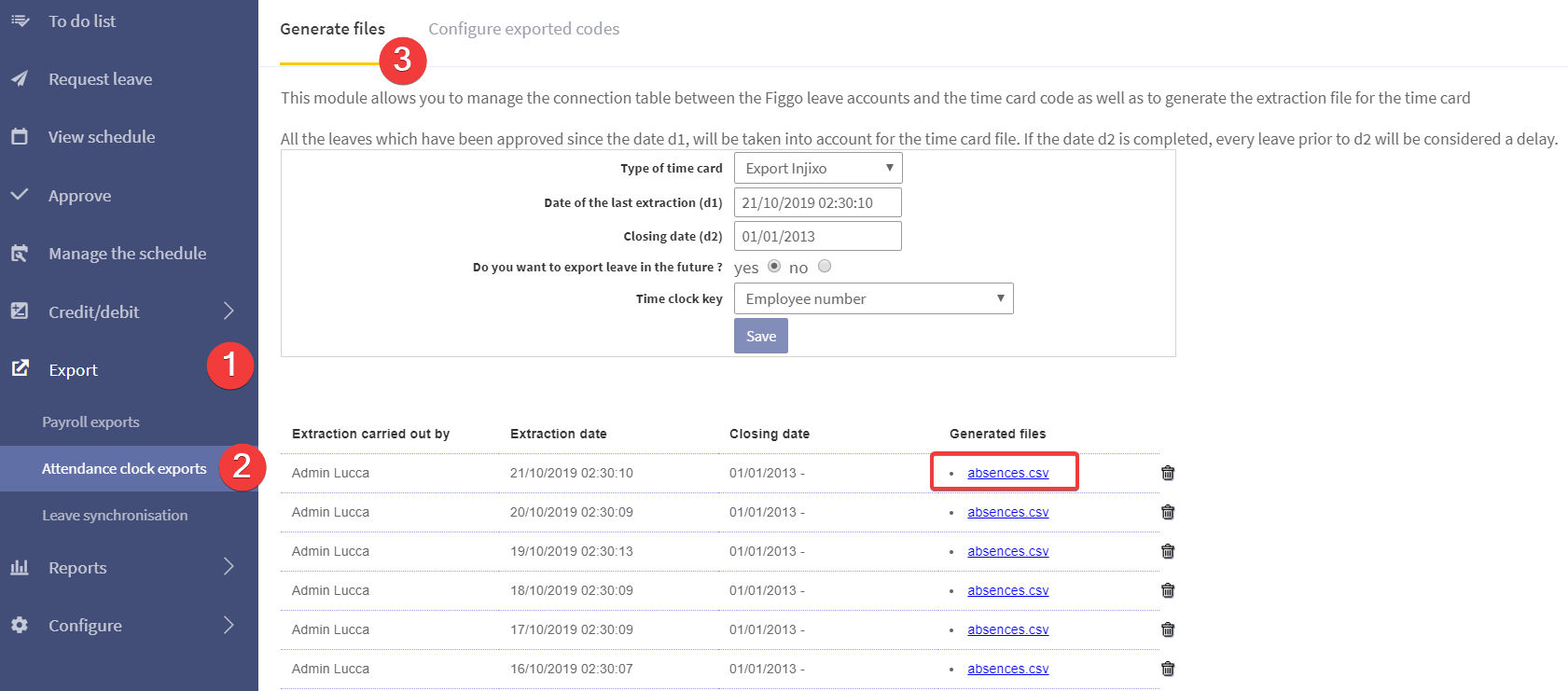Image resolution: width=1568 pixels, height=691 pixels.
Task: Open Leave synchronisation submenu item
Action: (x=115, y=515)
